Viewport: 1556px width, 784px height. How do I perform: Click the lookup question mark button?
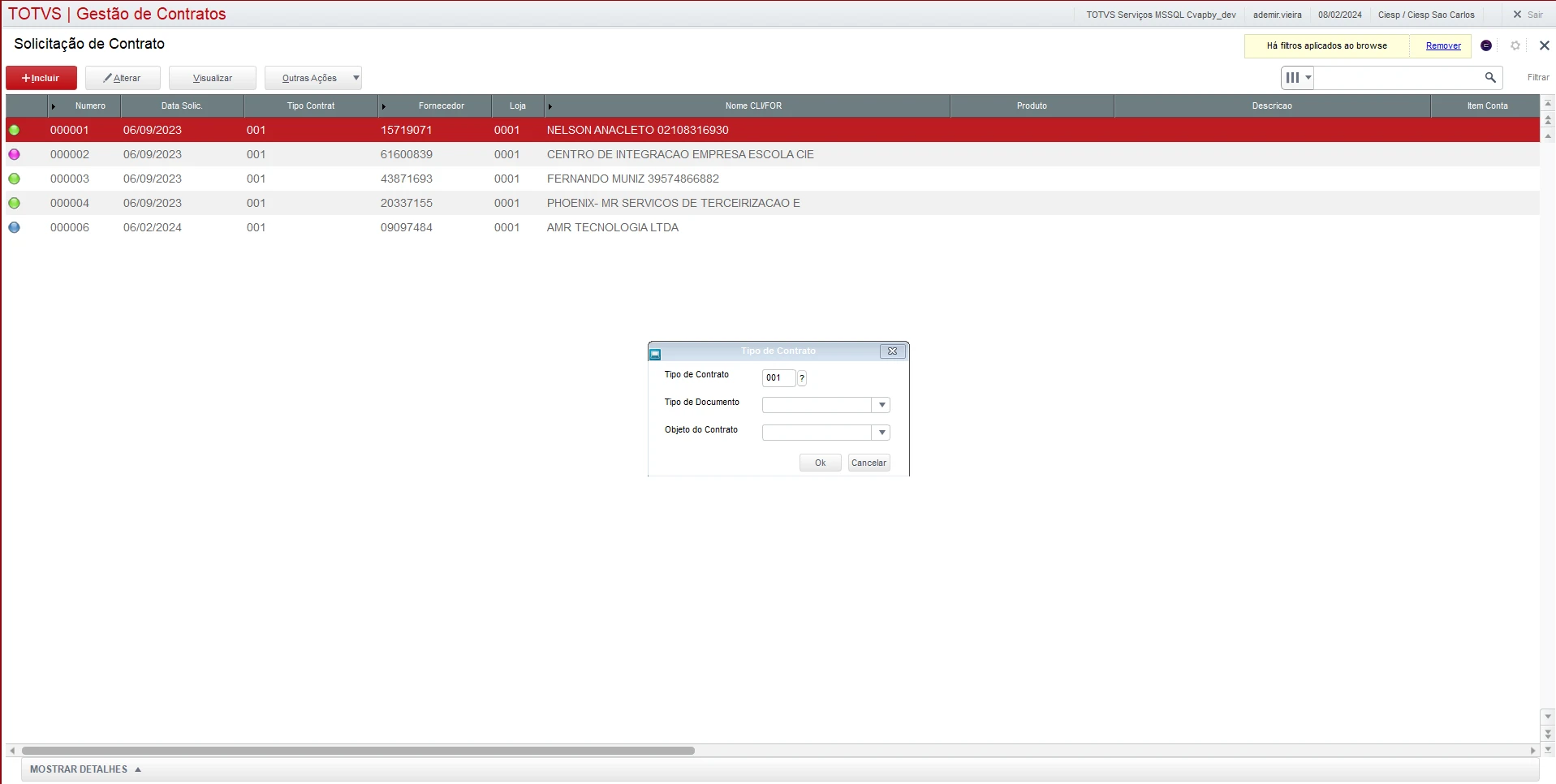802,378
